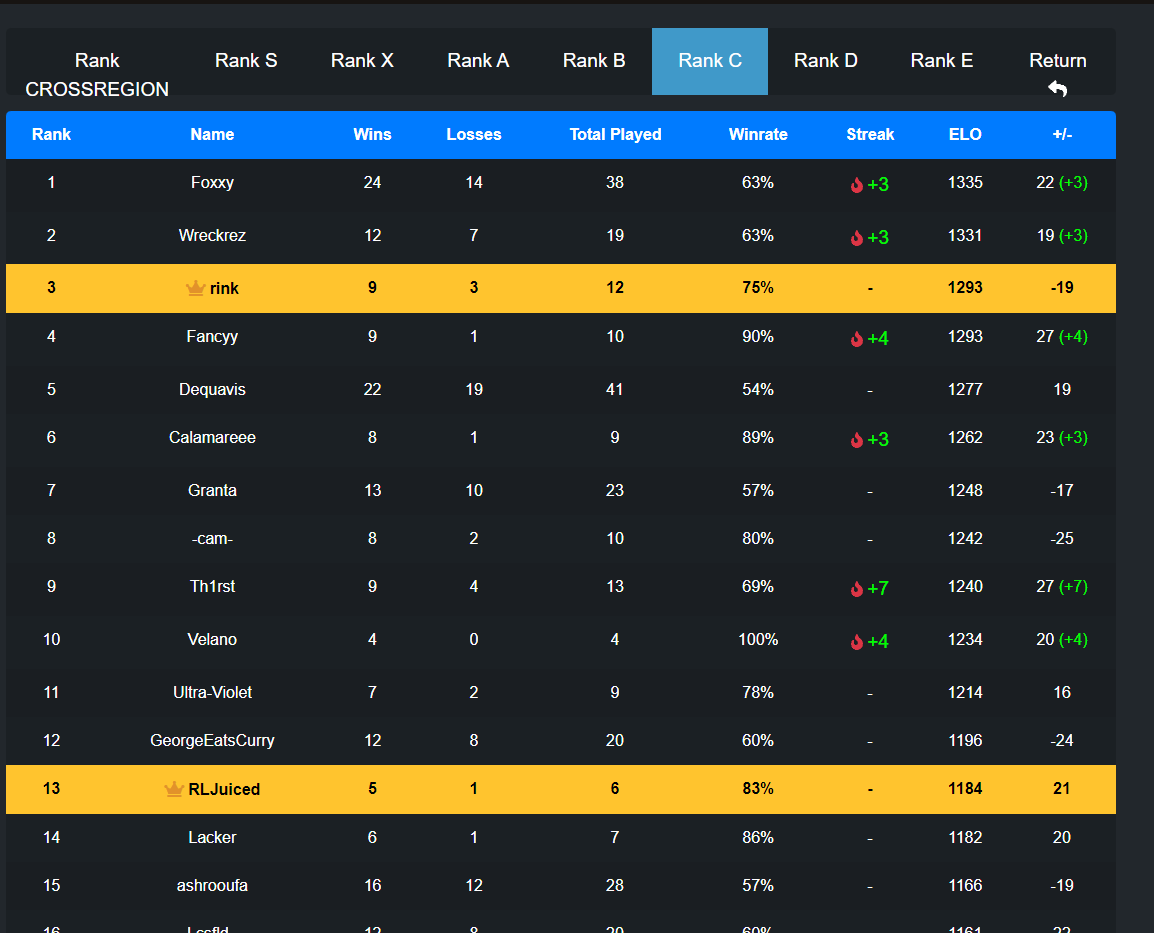Viewport: 1154px width, 933px height.
Task: Click player name Foxxy
Action: click(x=212, y=182)
